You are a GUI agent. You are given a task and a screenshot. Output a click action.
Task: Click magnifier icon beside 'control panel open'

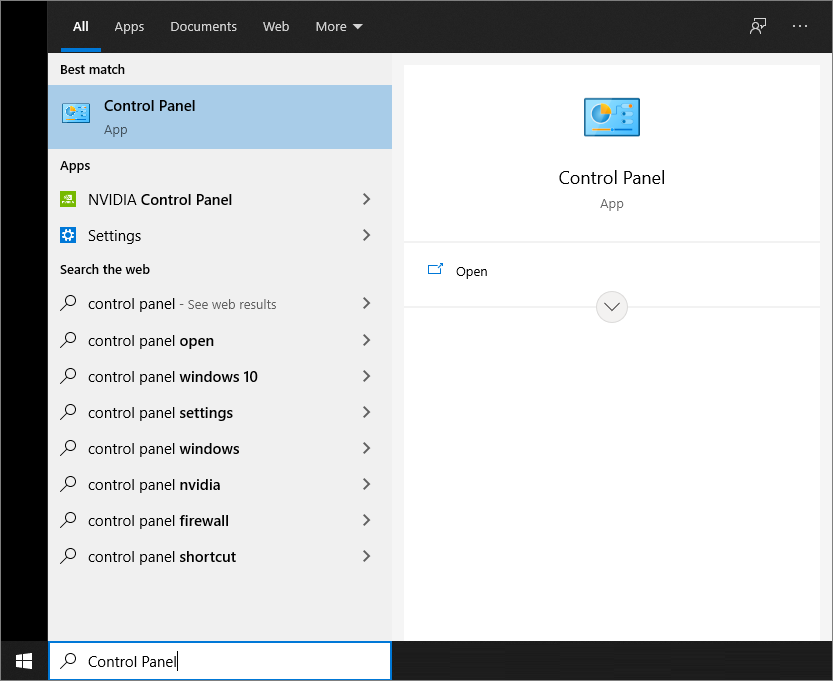[68, 340]
